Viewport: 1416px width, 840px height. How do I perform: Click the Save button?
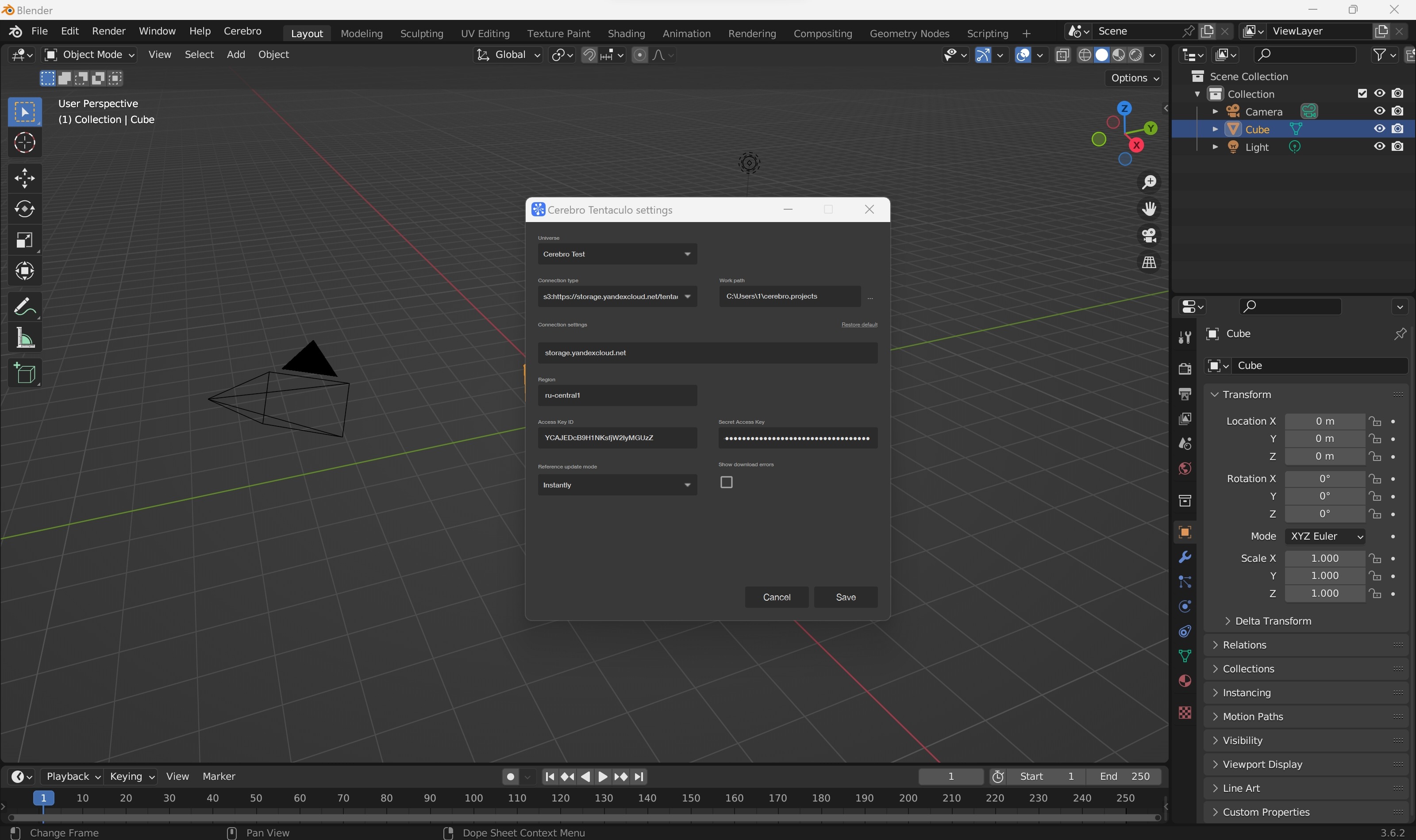pos(846,597)
